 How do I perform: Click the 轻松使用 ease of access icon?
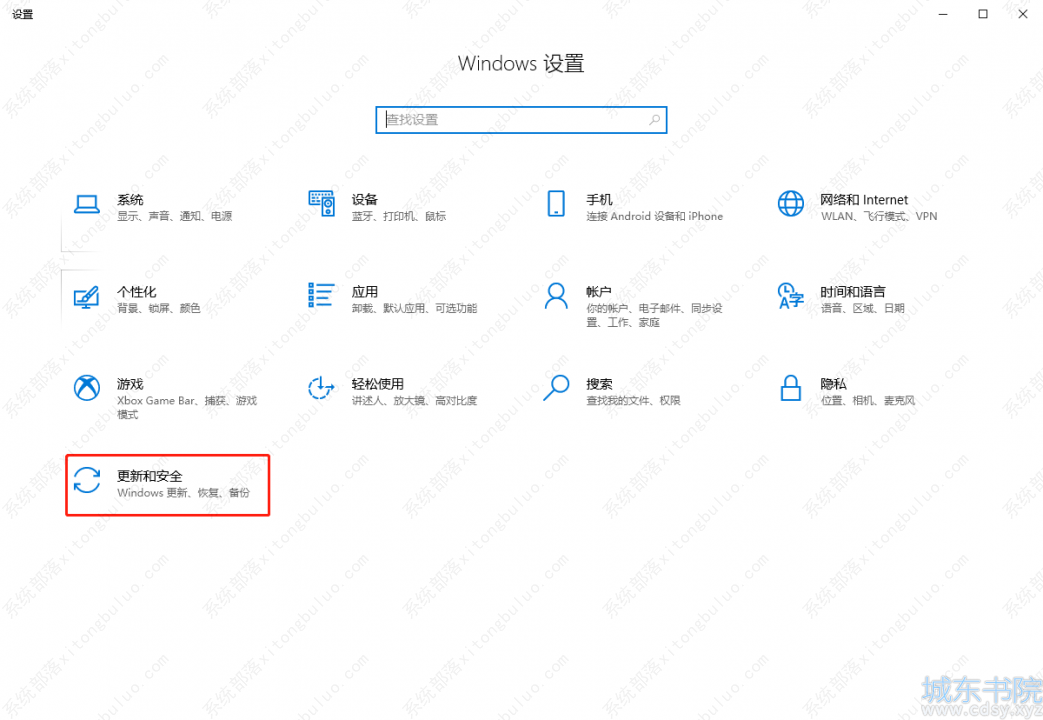tap(321, 388)
